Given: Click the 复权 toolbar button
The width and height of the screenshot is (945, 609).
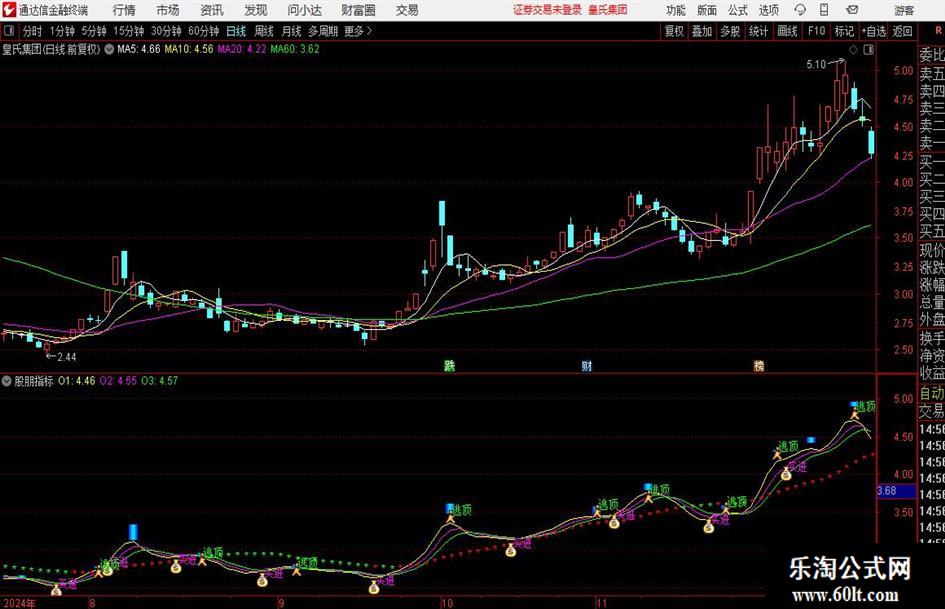Looking at the screenshot, I should [x=674, y=31].
